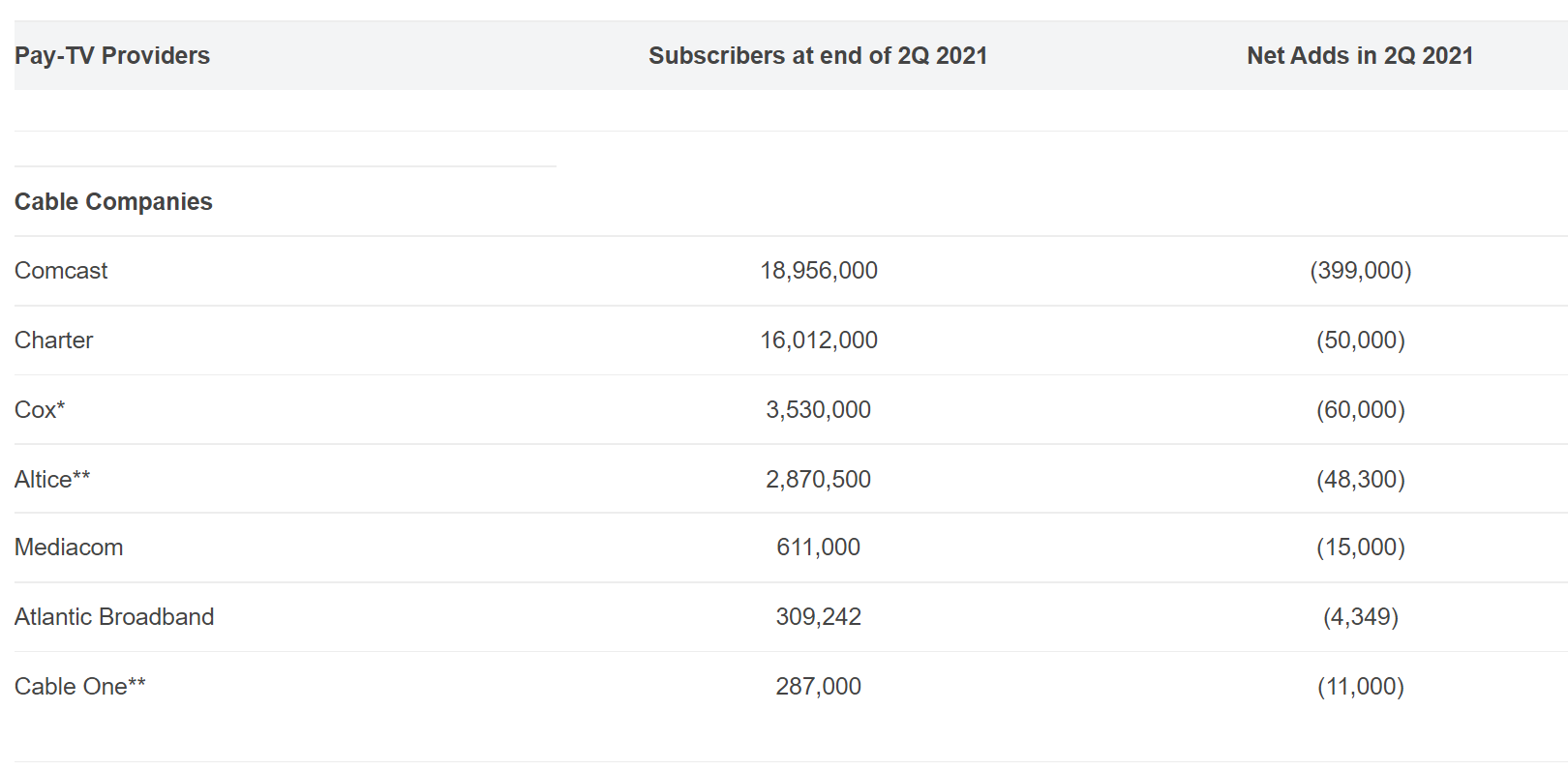
Task: Select the Subscribers at end of 2Q 2021 header
Action: (818, 56)
